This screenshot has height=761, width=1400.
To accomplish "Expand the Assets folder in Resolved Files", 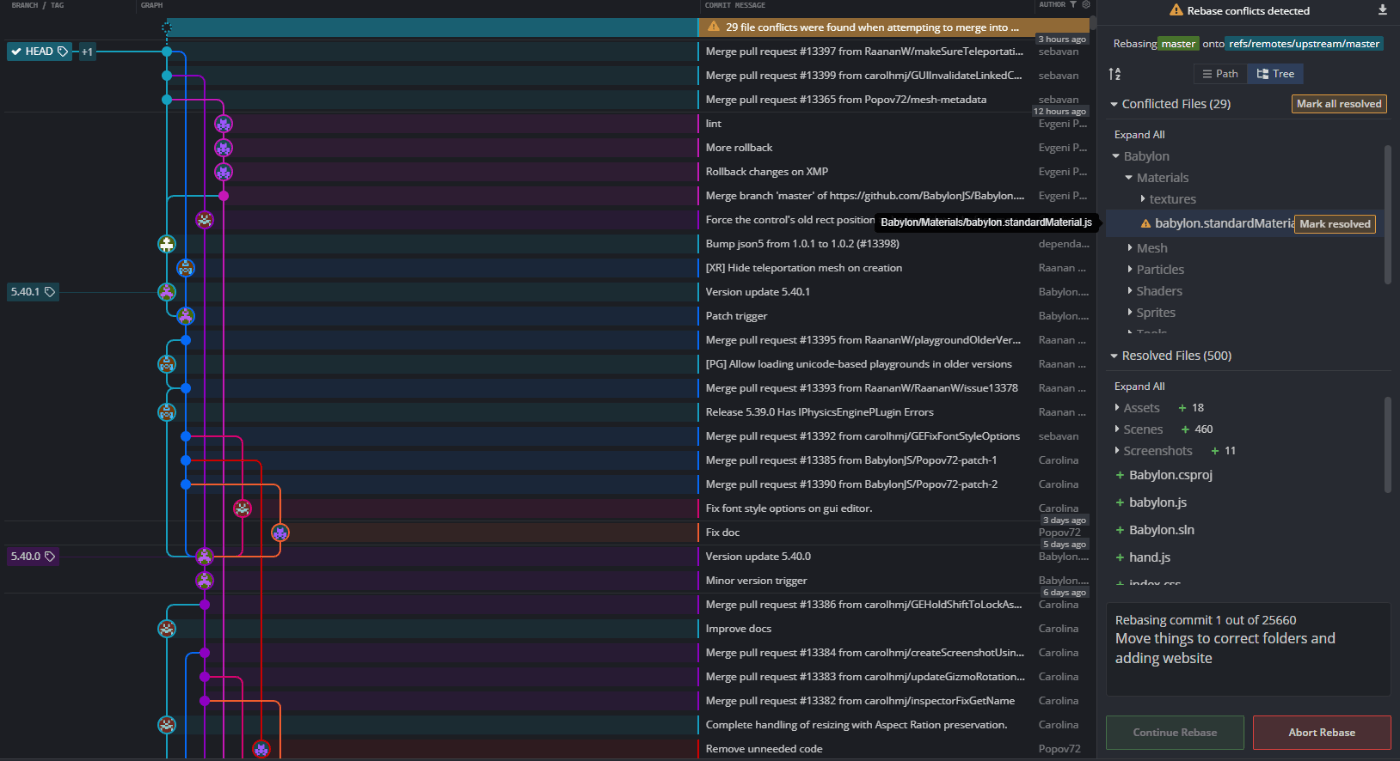I will (1117, 408).
